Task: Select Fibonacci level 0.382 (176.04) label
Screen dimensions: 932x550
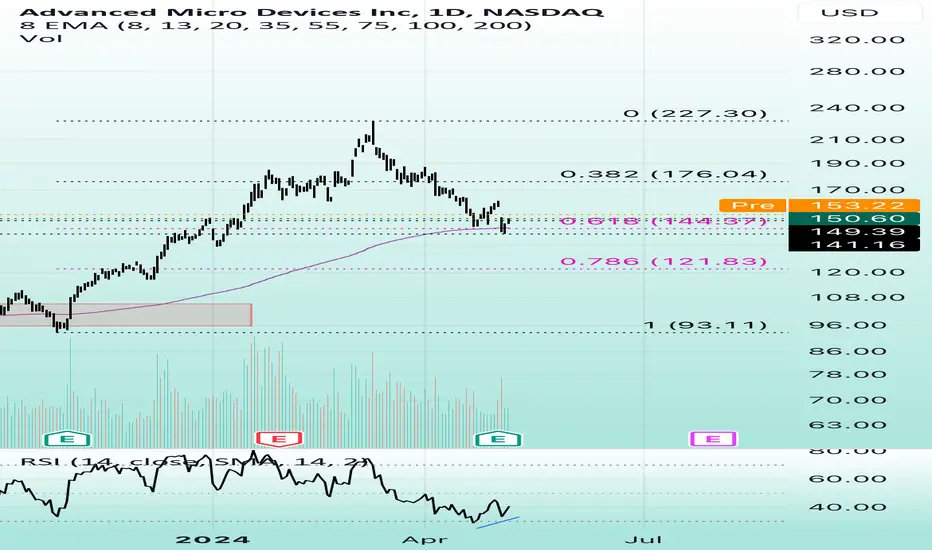Action: (x=664, y=174)
